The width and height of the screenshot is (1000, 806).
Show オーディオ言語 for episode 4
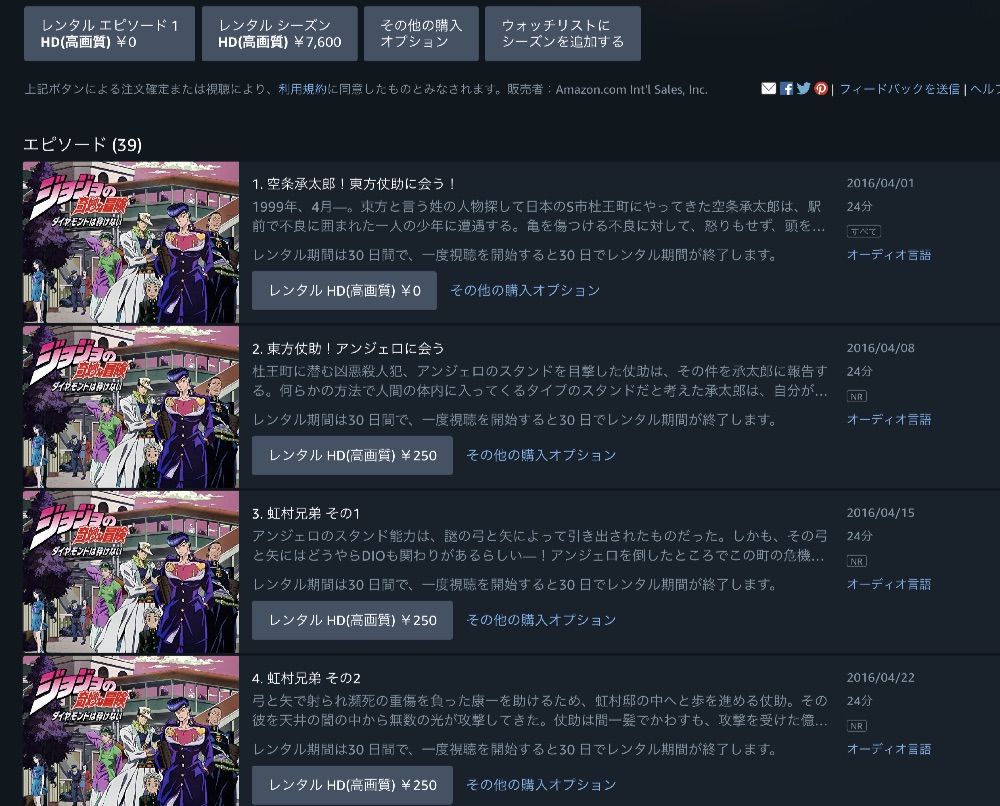coord(888,749)
